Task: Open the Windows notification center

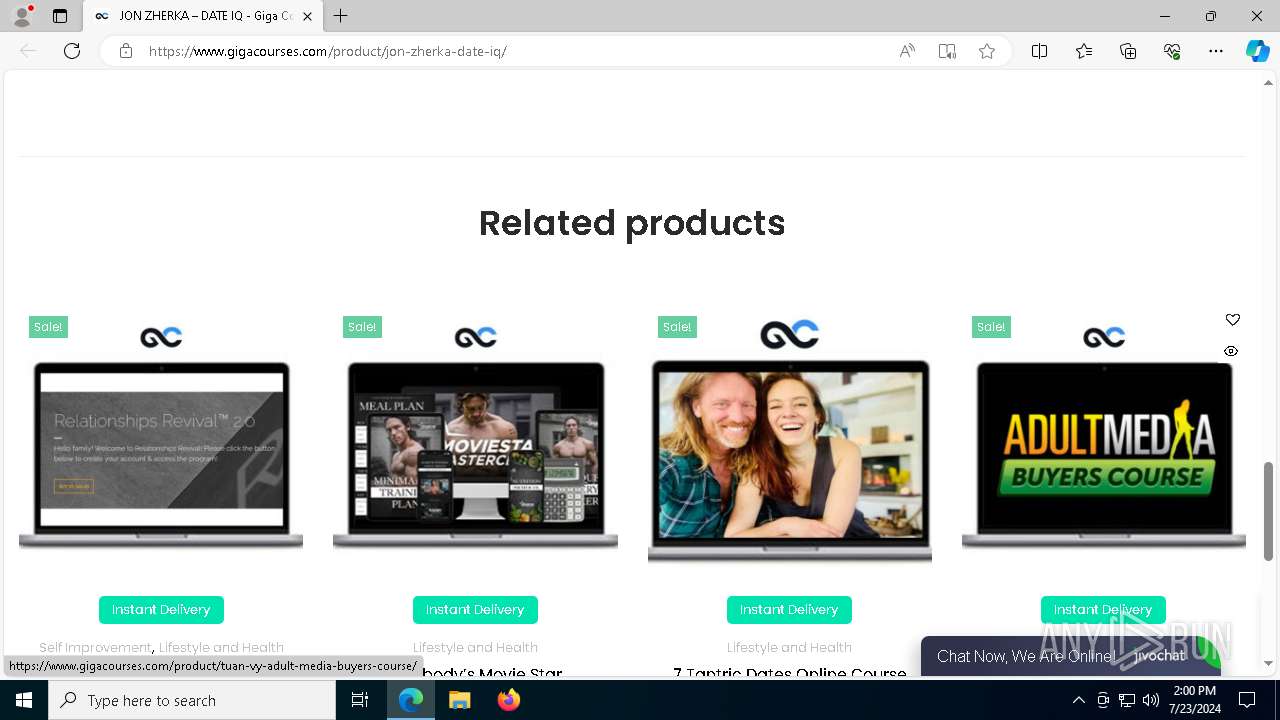Action: coord(1247,700)
